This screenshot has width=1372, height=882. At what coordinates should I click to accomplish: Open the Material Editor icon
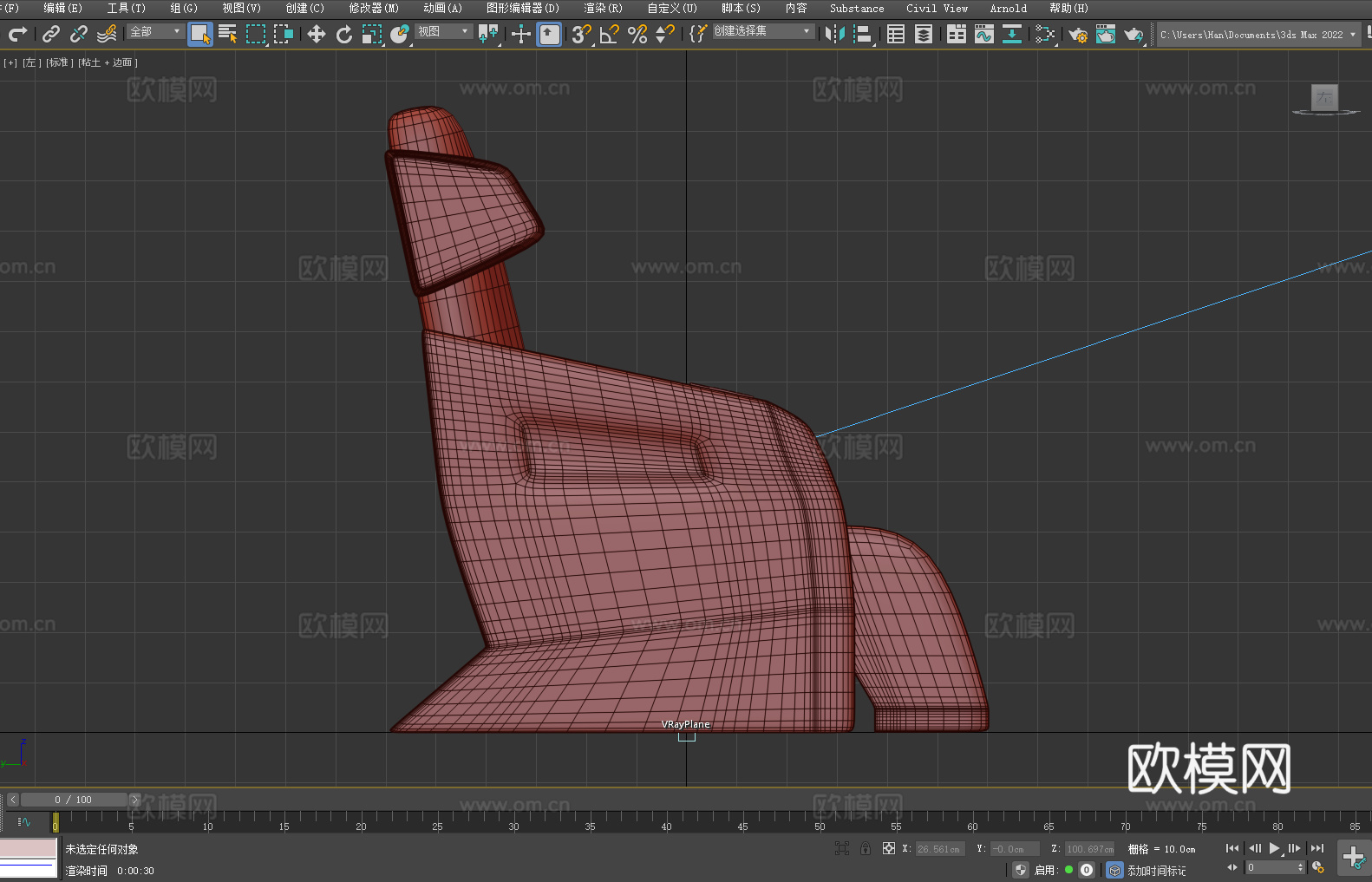[1045, 34]
